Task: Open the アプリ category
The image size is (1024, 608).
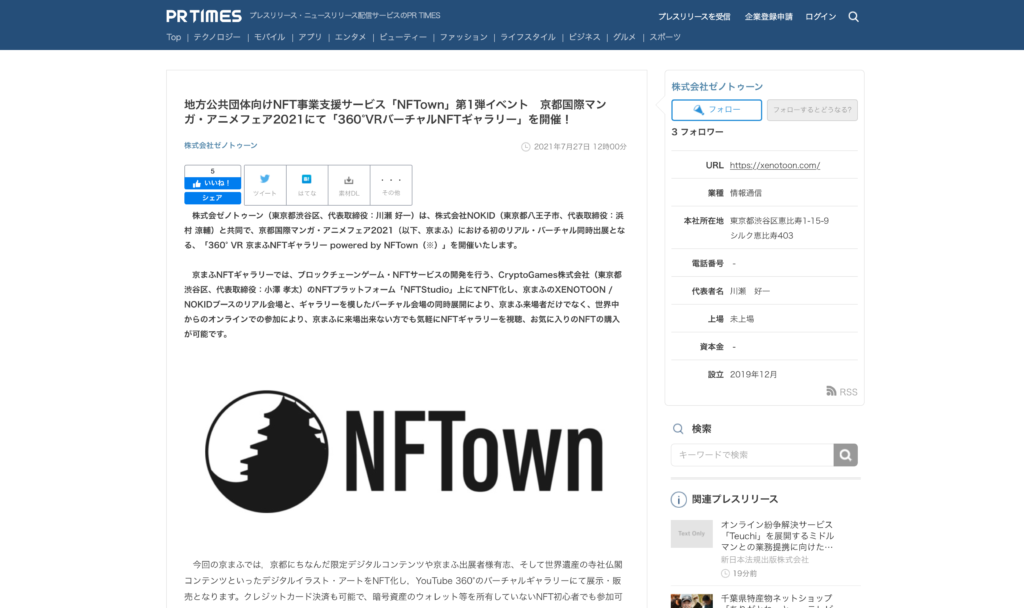Action: tap(310, 37)
